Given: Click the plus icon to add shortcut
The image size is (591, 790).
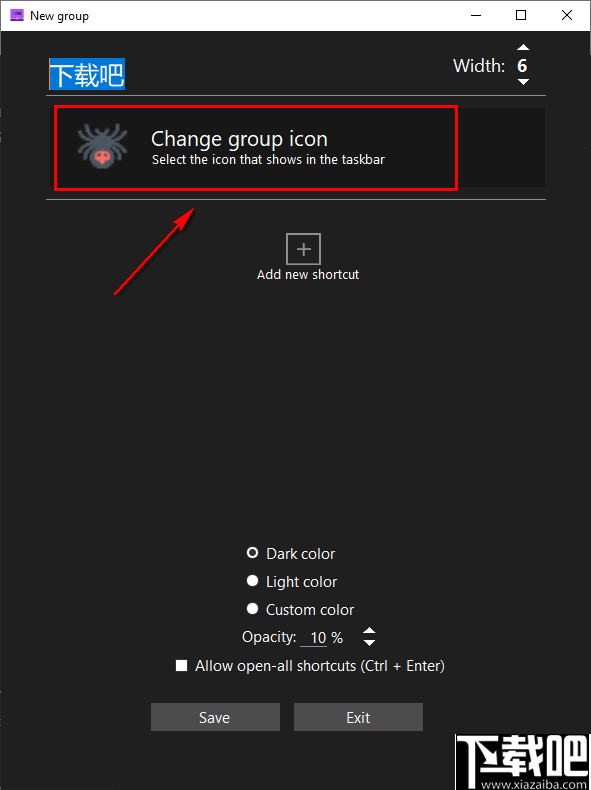Looking at the screenshot, I should 303,249.
